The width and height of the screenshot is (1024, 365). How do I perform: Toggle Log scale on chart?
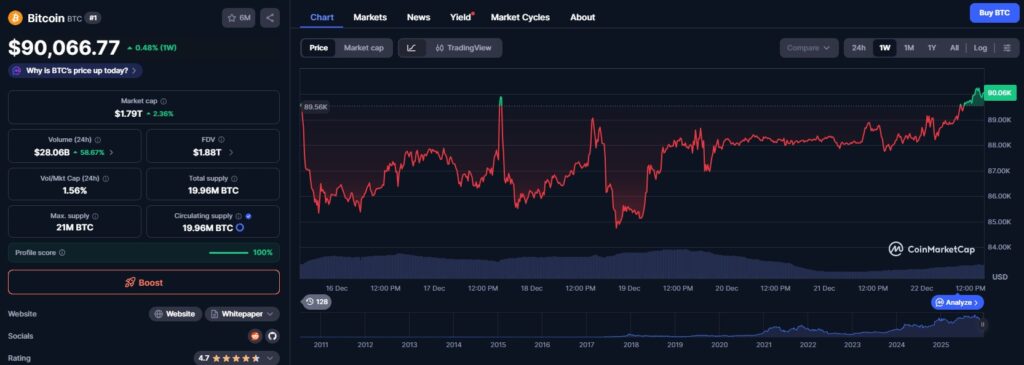pyautogui.click(x=980, y=48)
